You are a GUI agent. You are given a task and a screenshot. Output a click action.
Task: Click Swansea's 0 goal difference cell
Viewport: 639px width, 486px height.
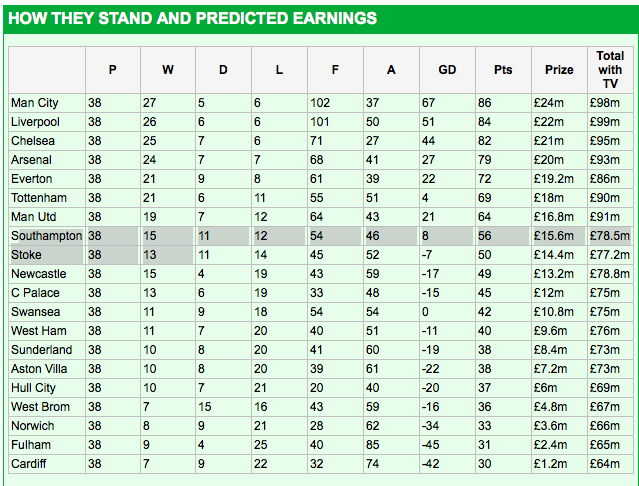pos(447,312)
